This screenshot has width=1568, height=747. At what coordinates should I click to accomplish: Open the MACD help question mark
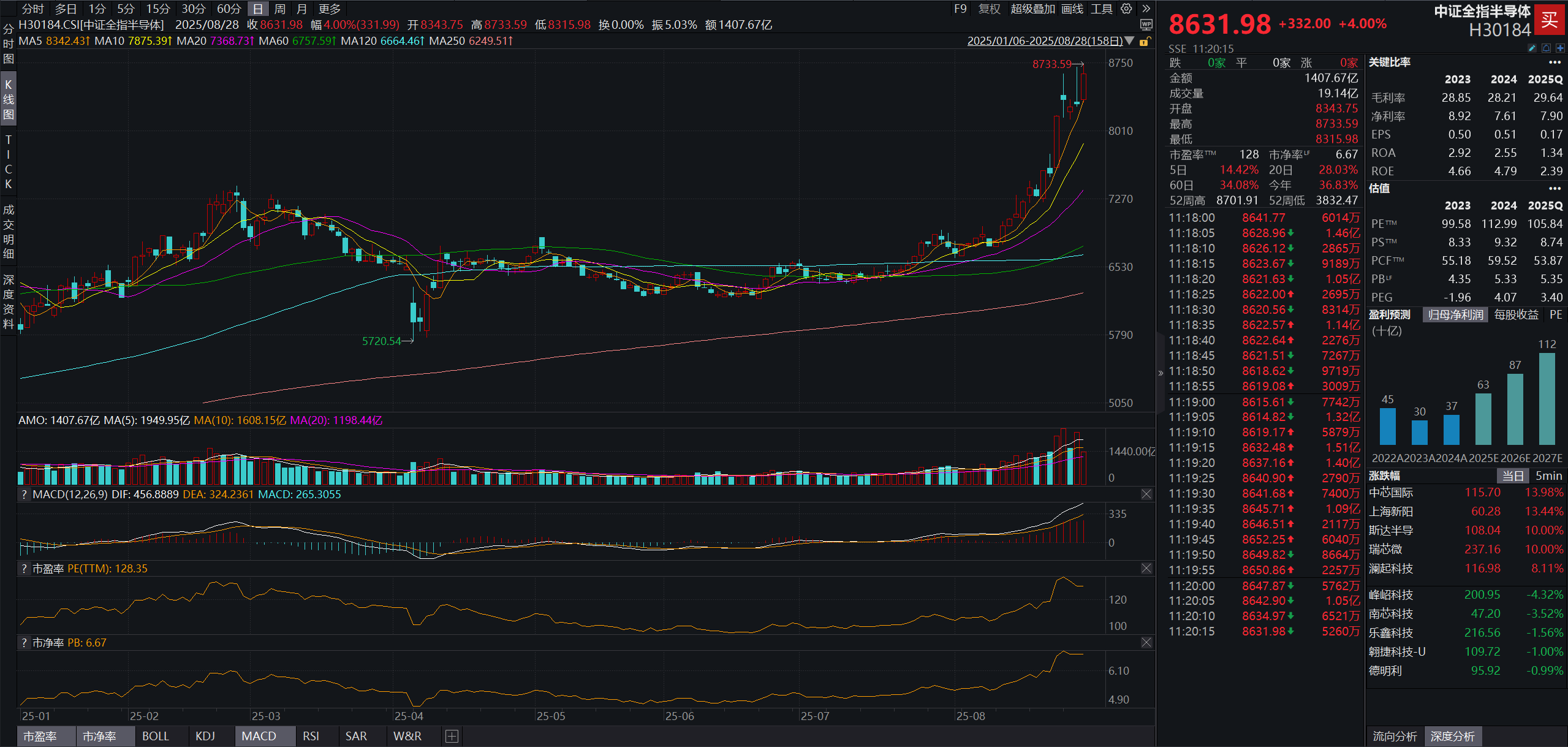click(x=24, y=495)
